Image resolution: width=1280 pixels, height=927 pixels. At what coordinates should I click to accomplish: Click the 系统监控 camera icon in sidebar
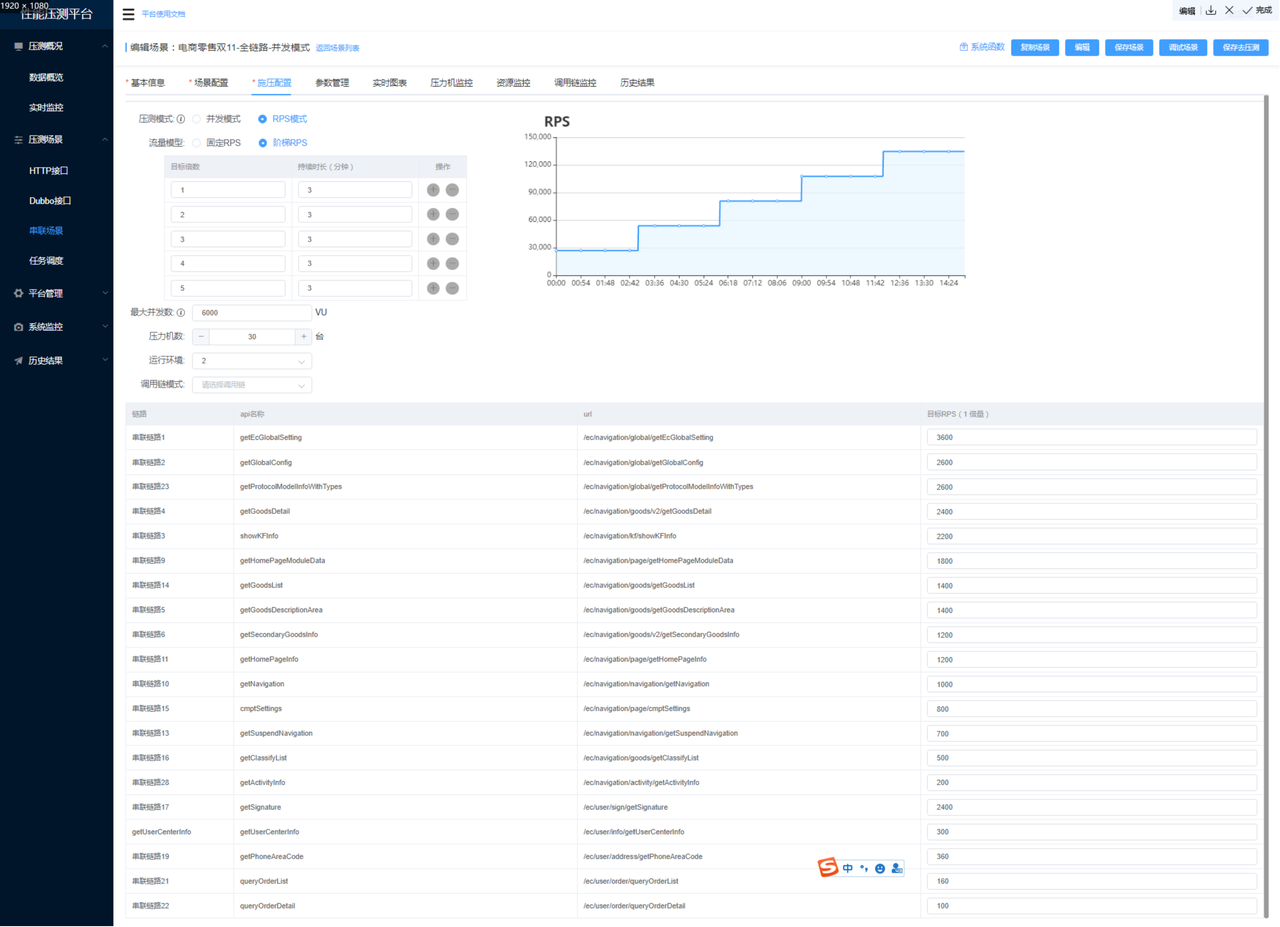(x=18, y=327)
